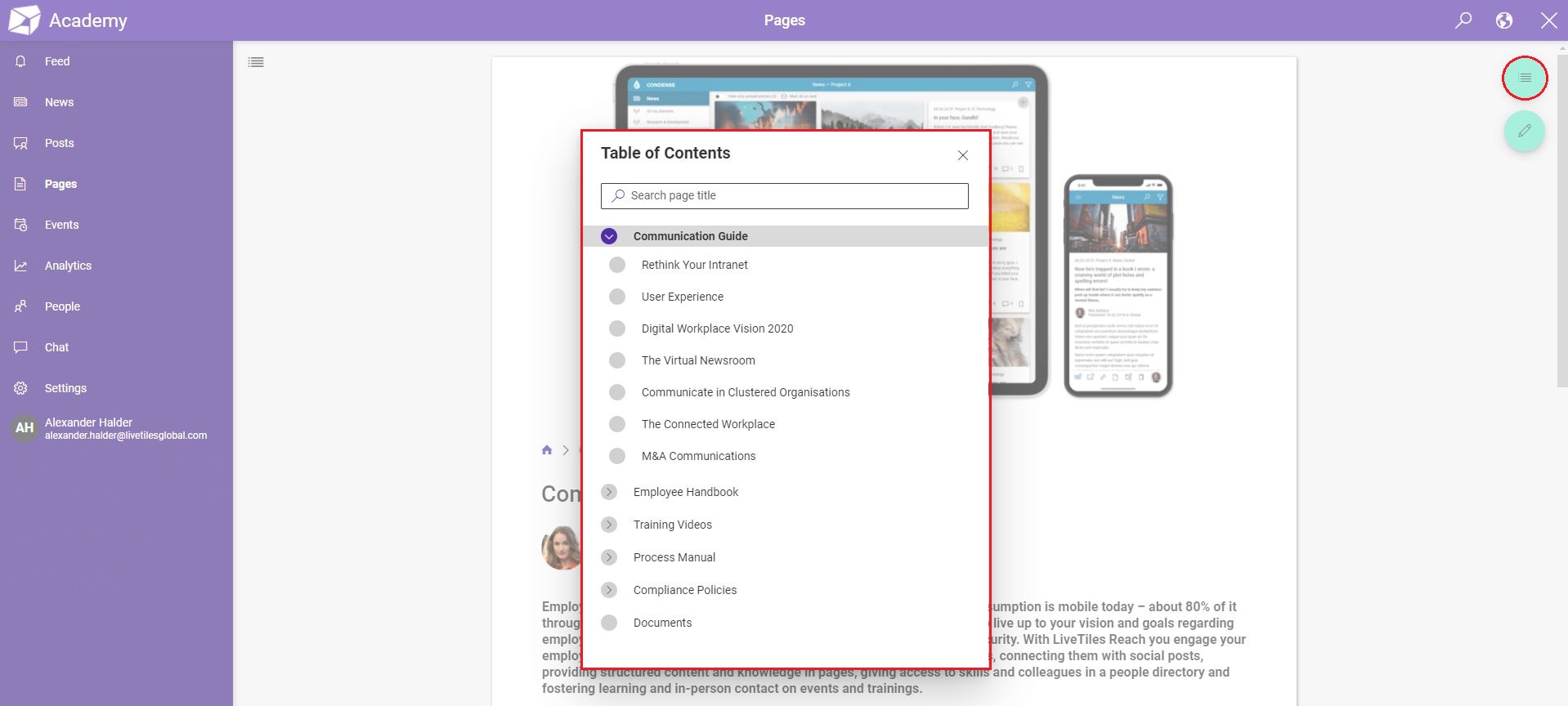Click the breadcrumb chevron after home

click(566, 450)
